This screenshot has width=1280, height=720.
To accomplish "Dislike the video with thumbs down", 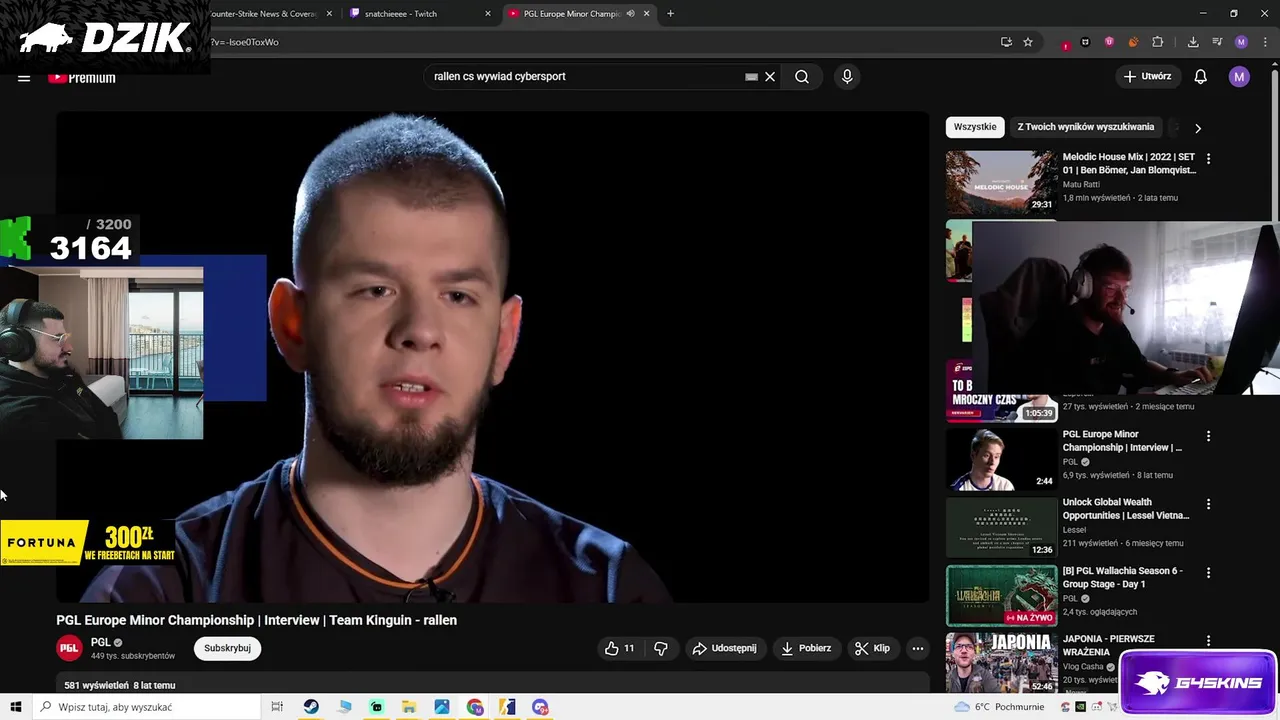I will click(661, 648).
